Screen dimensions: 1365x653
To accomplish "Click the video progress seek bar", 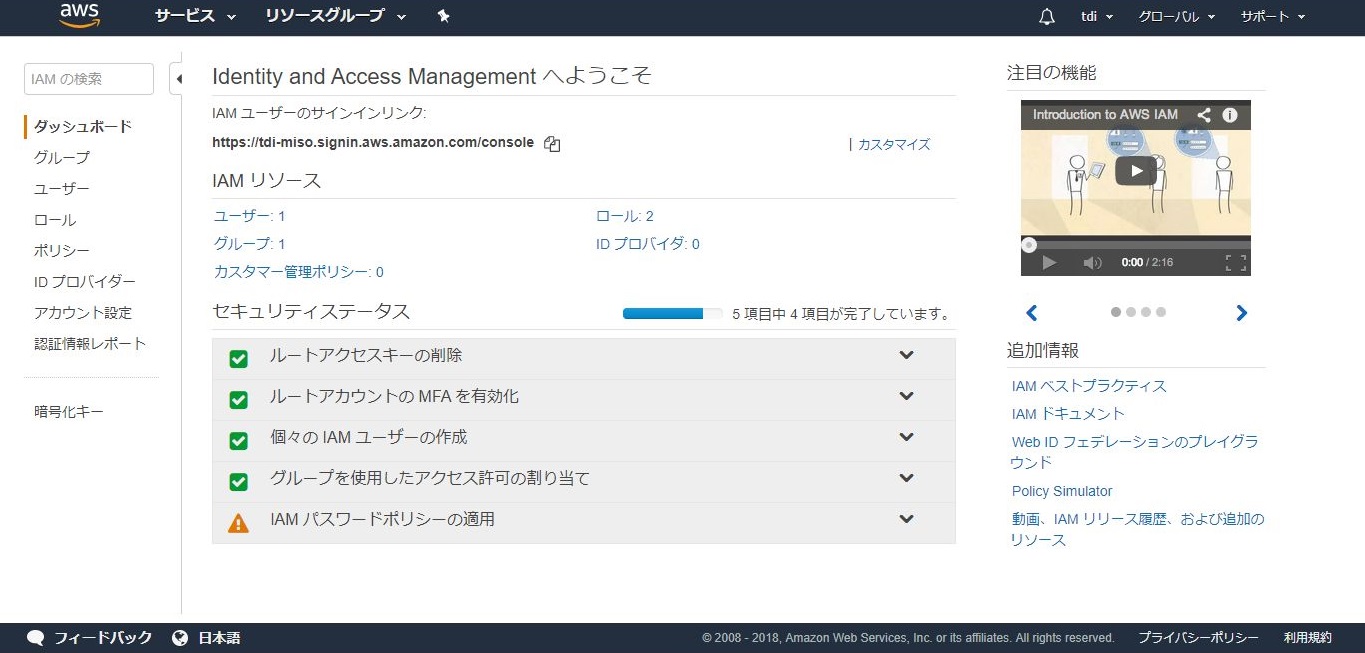I will click(1135, 245).
